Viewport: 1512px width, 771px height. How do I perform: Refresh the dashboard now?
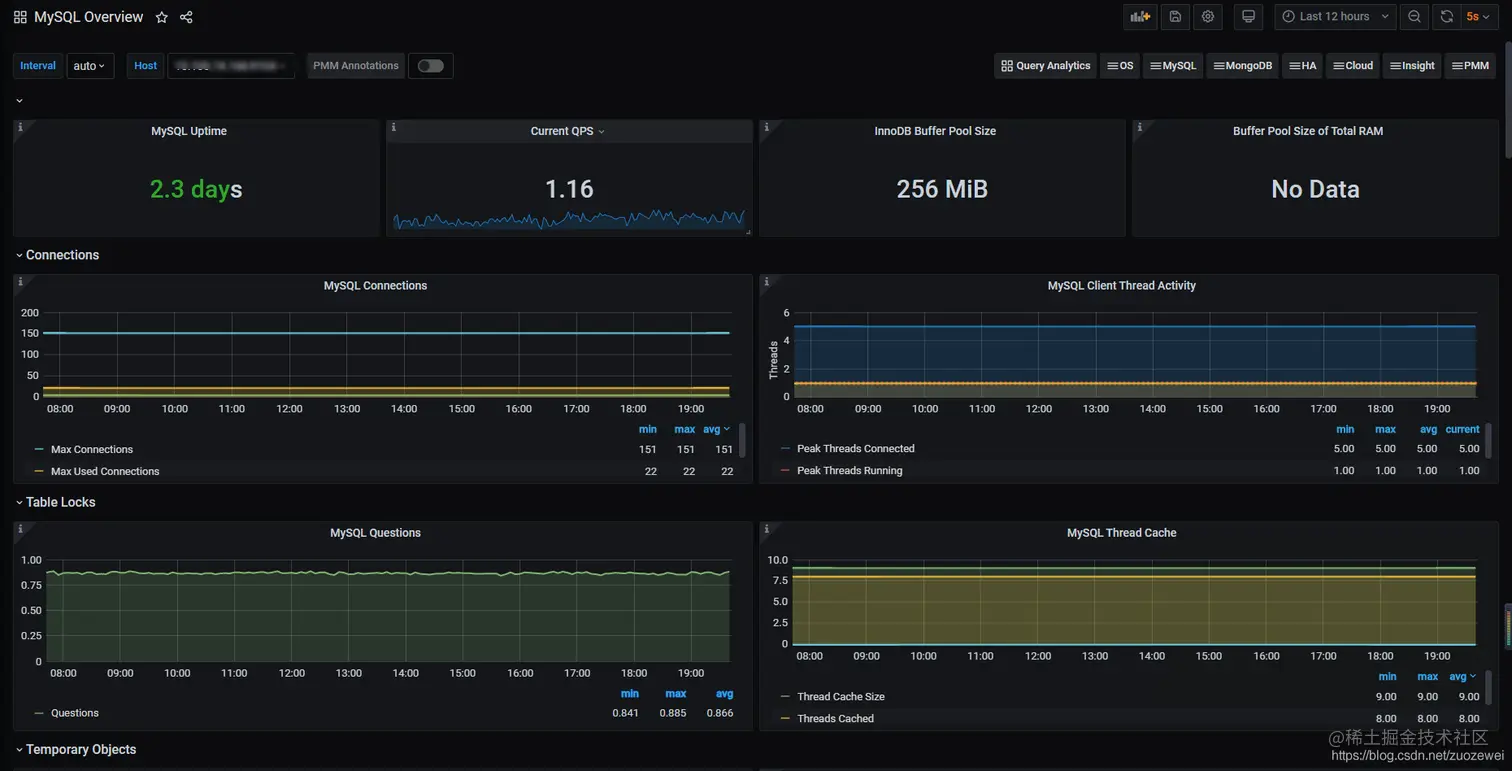pos(1447,16)
